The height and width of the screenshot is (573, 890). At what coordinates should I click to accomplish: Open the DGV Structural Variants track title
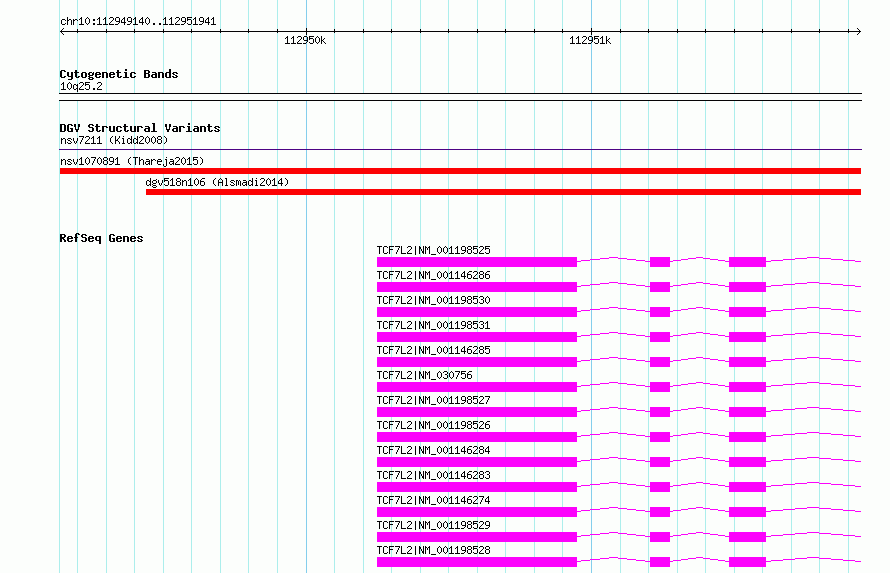[140, 128]
